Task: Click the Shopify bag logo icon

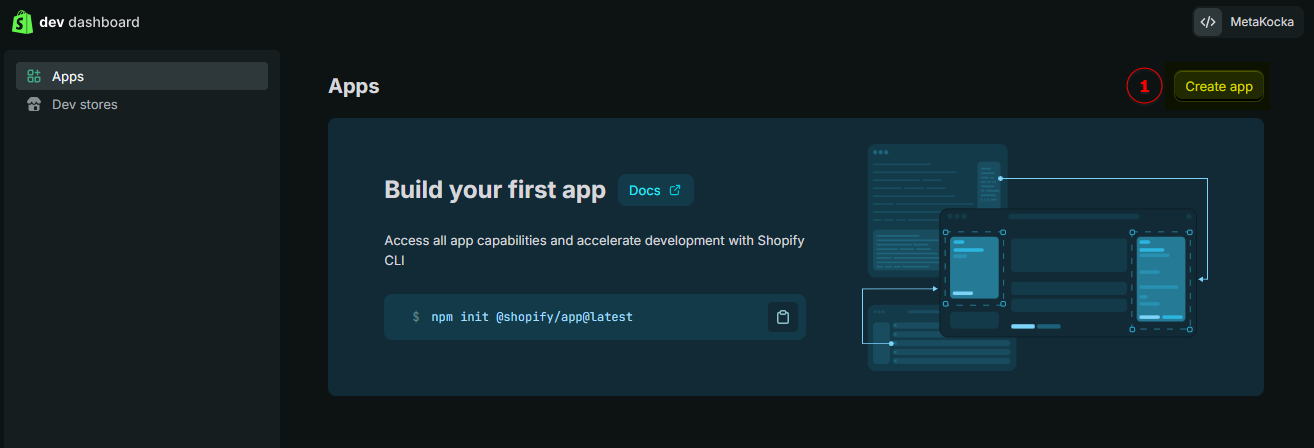Action: 22,22
